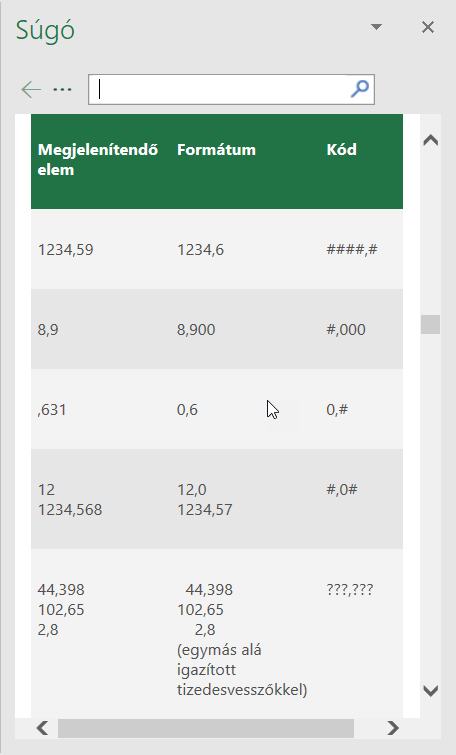Click the Megjelenítendő elem column header
456x755 pixels.
tap(98, 159)
